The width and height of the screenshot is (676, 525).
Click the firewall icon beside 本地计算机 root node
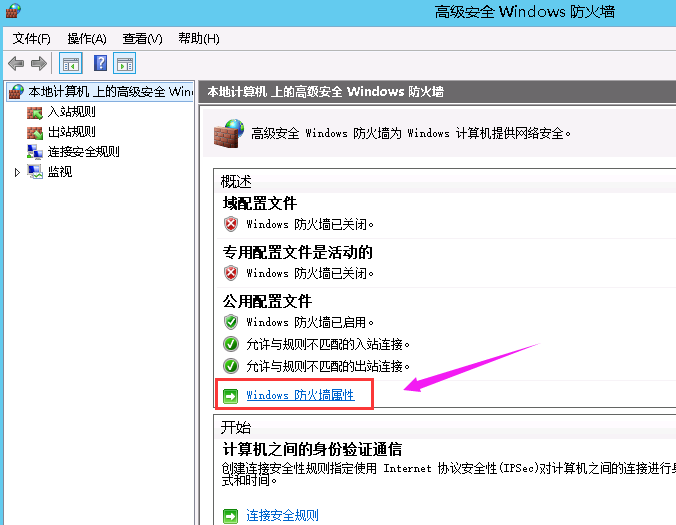click(x=16, y=91)
